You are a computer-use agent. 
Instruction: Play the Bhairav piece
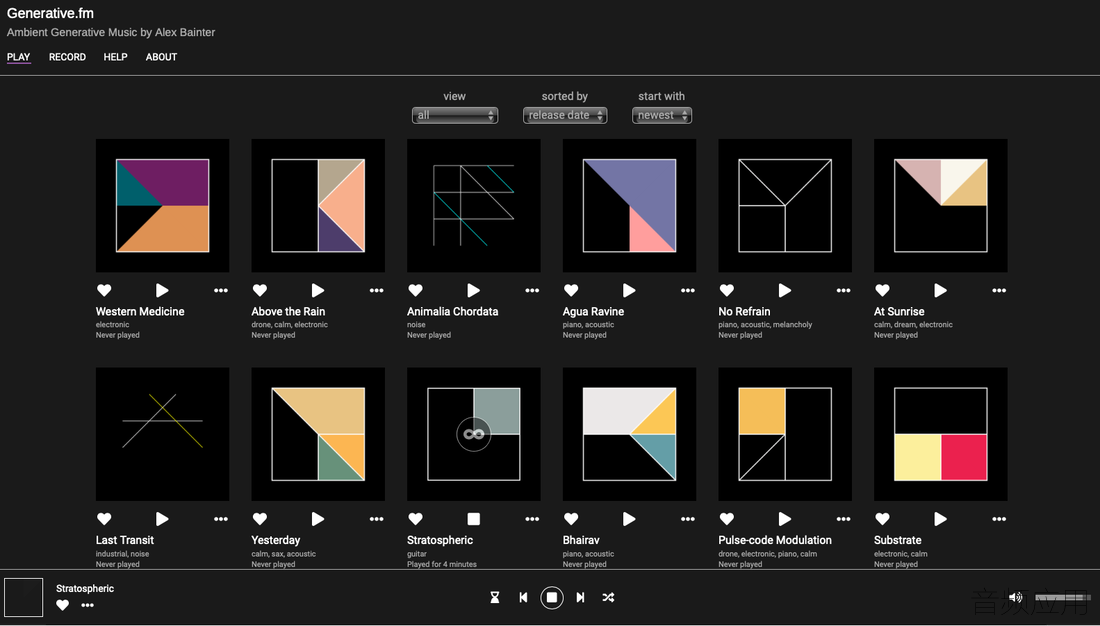click(629, 519)
